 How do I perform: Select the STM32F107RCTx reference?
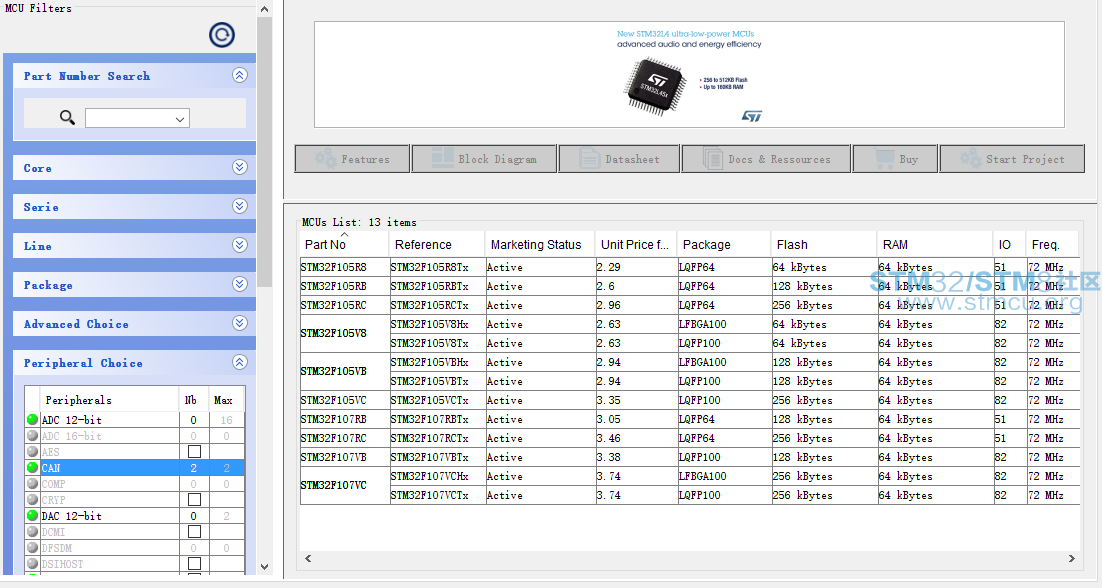(x=436, y=438)
